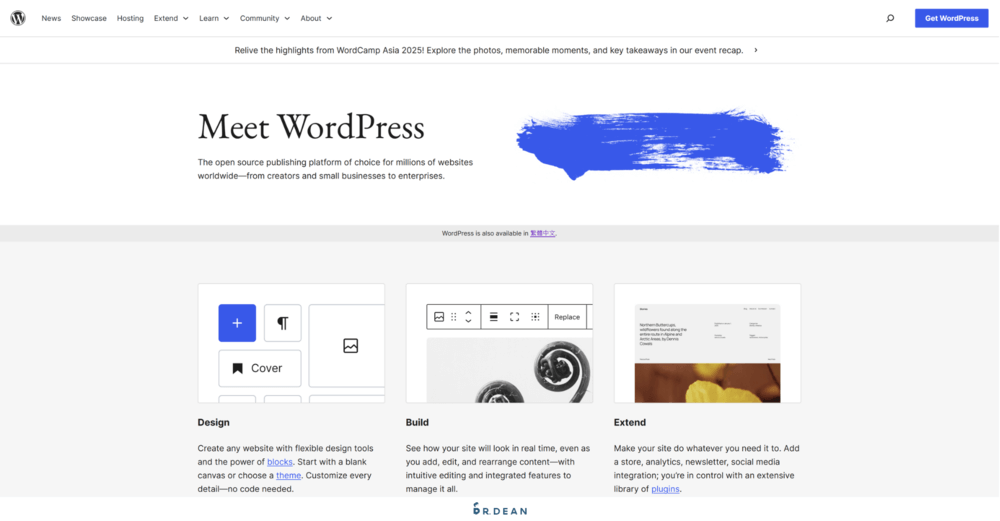Screen dimensions: 1000x521
Task: Click the drag handle dots in Build toolbar
Action: coord(453,317)
